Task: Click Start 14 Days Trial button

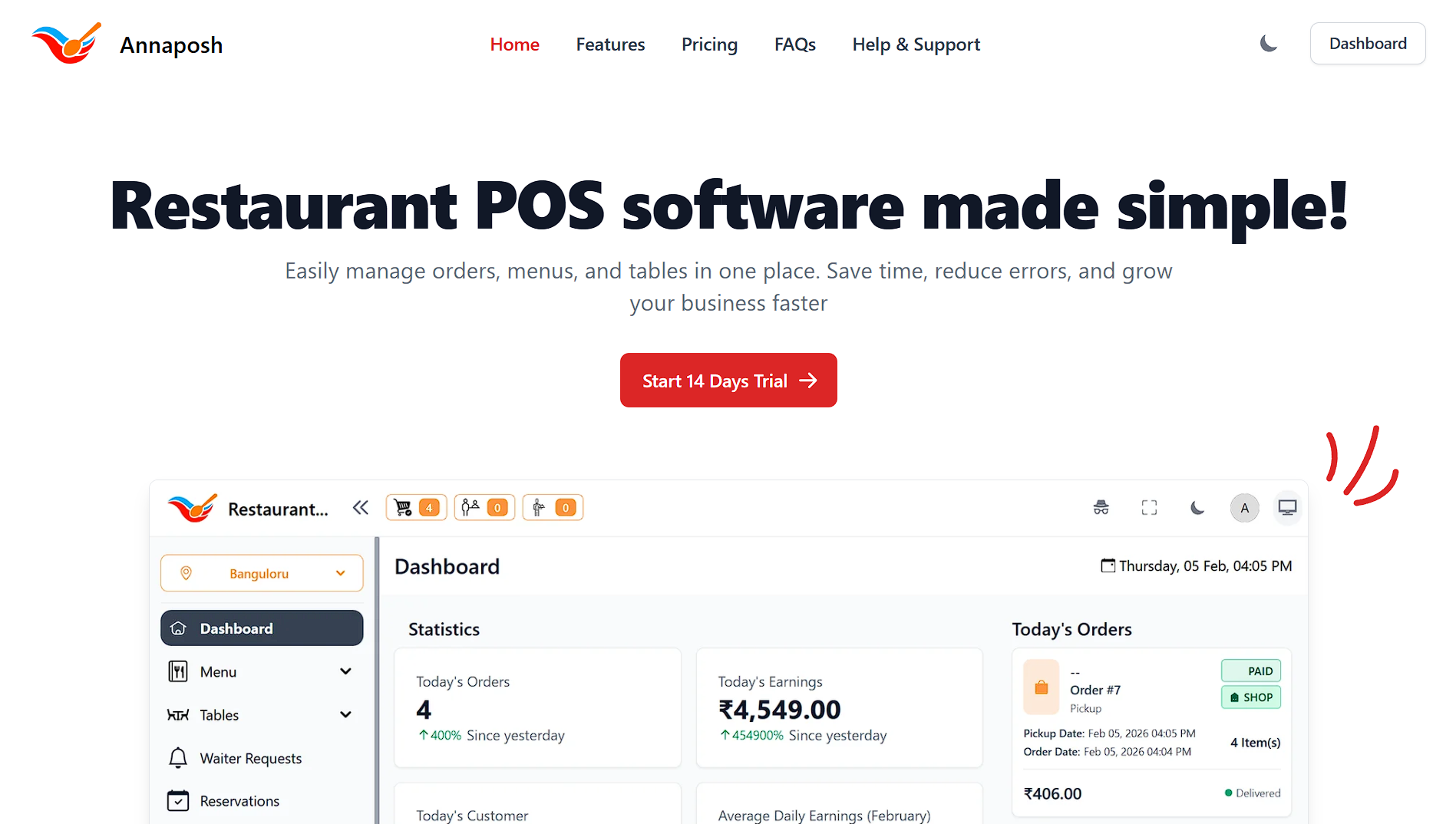Action: [728, 380]
